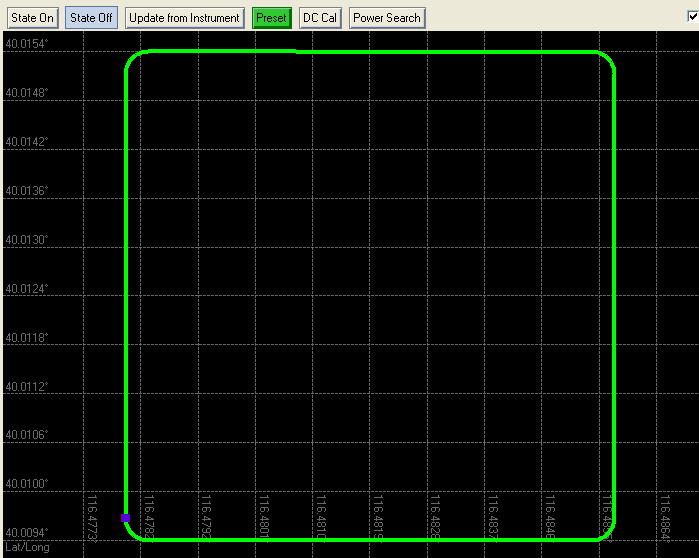Start Power Search
Image resolution: width=699 pixels, height=558 pixels.
(x=387, y=18)
